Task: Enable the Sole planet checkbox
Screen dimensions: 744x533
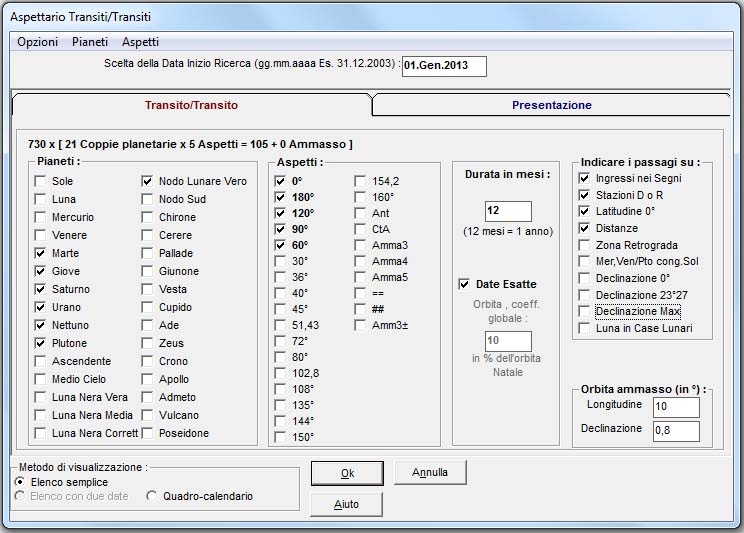Action: tap(40, 181)
